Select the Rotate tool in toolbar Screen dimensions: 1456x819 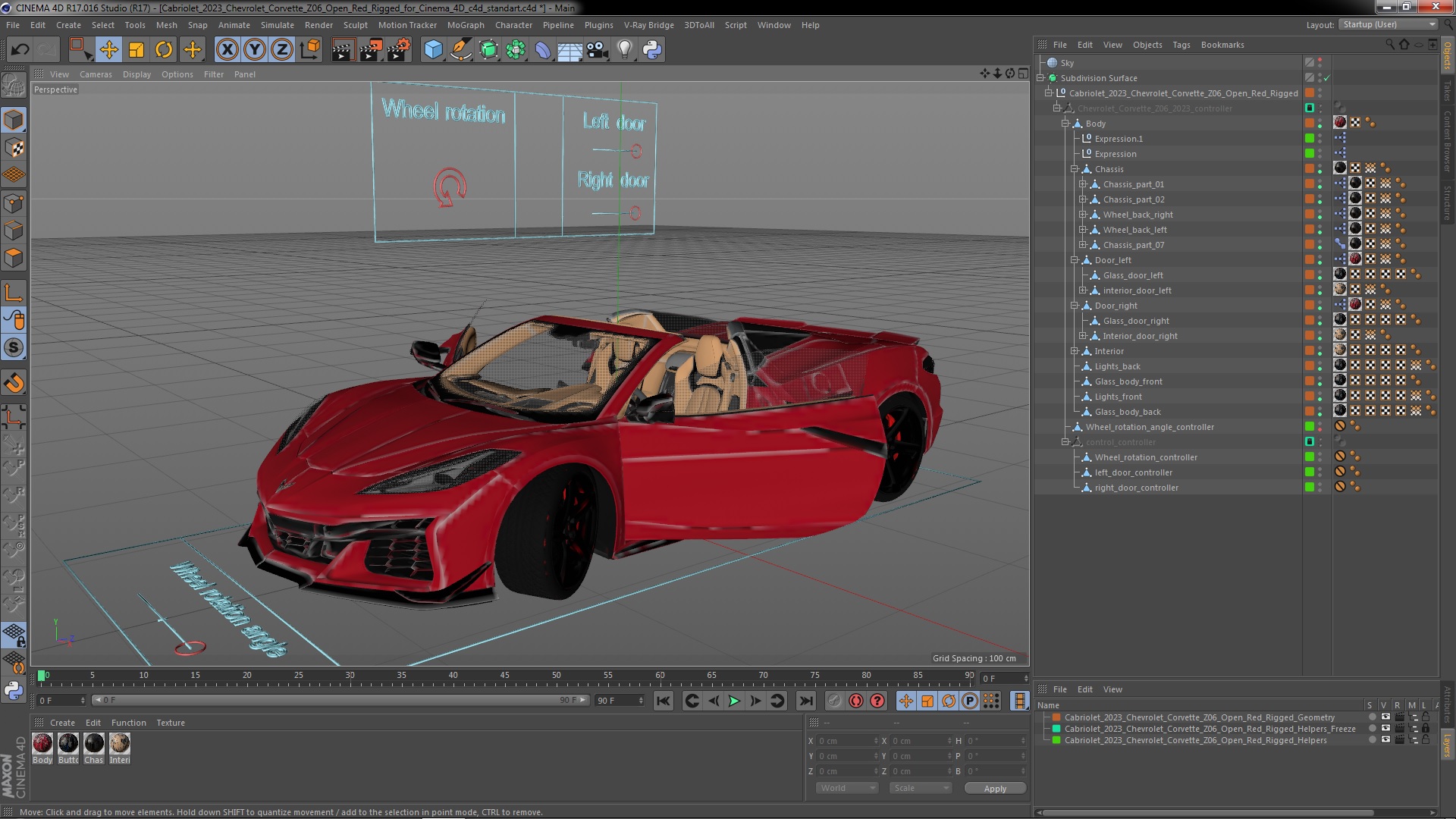[x=164, y=50]
